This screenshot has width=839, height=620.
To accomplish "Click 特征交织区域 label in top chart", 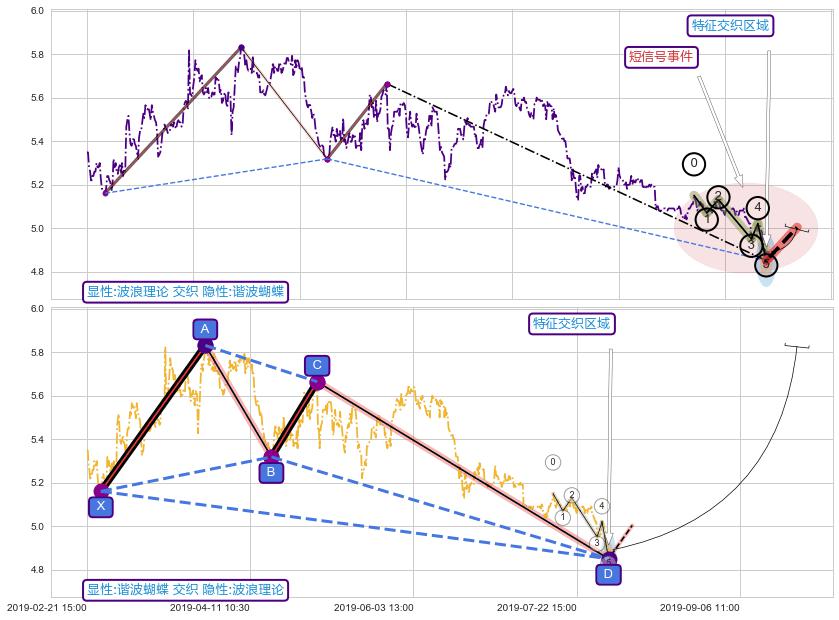I will pos(731,25).
